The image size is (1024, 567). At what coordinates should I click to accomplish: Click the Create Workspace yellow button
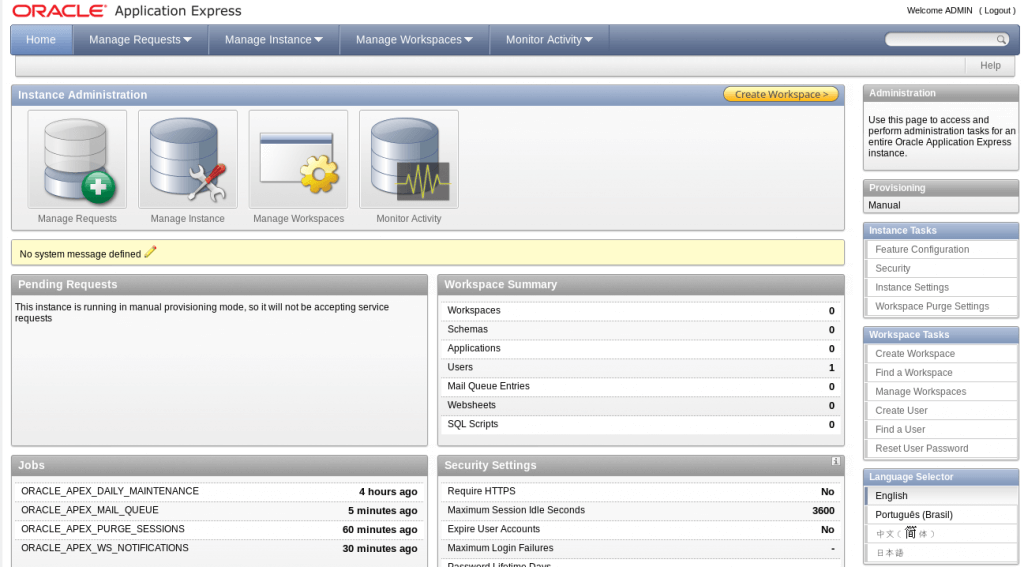click(781, 95)
